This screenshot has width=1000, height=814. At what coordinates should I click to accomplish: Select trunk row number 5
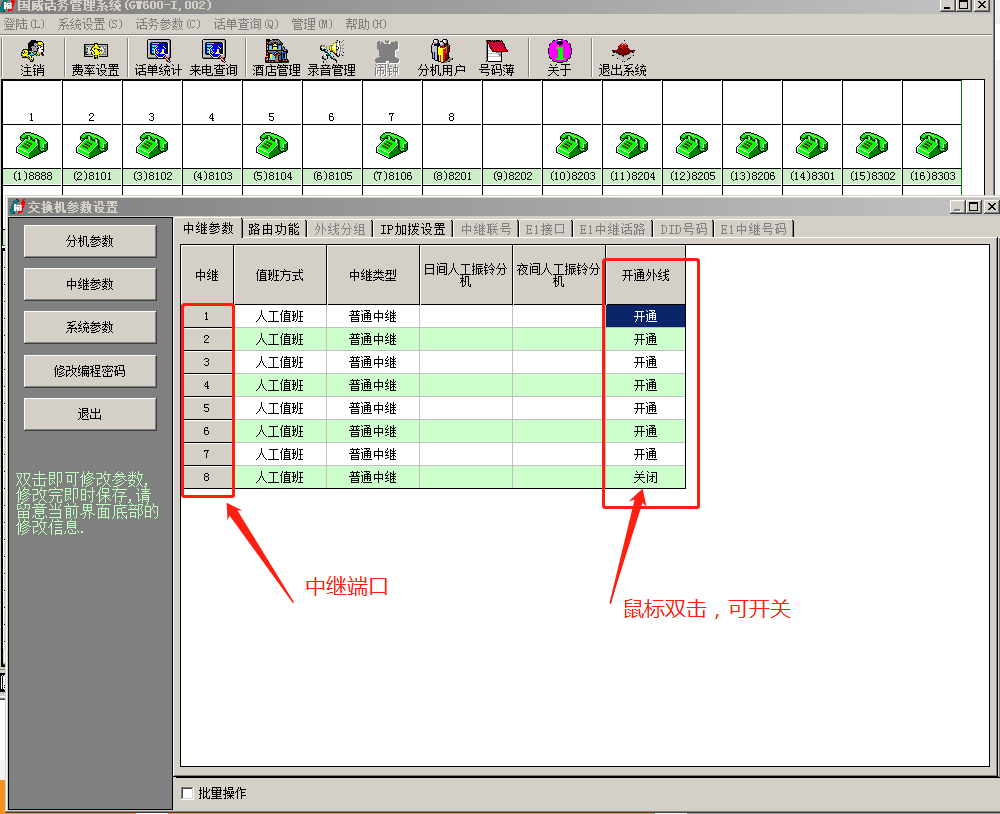[207, 408]
